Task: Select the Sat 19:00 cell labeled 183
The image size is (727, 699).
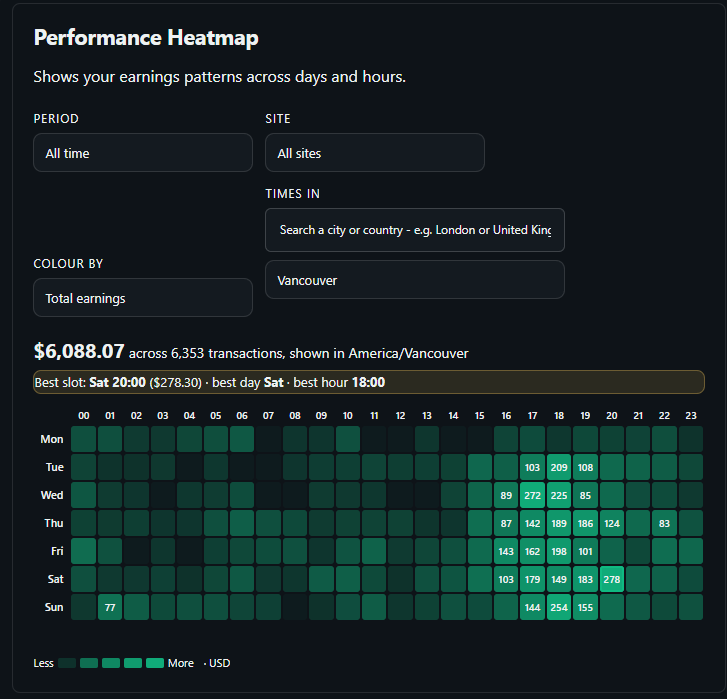Action: [585, 579]
